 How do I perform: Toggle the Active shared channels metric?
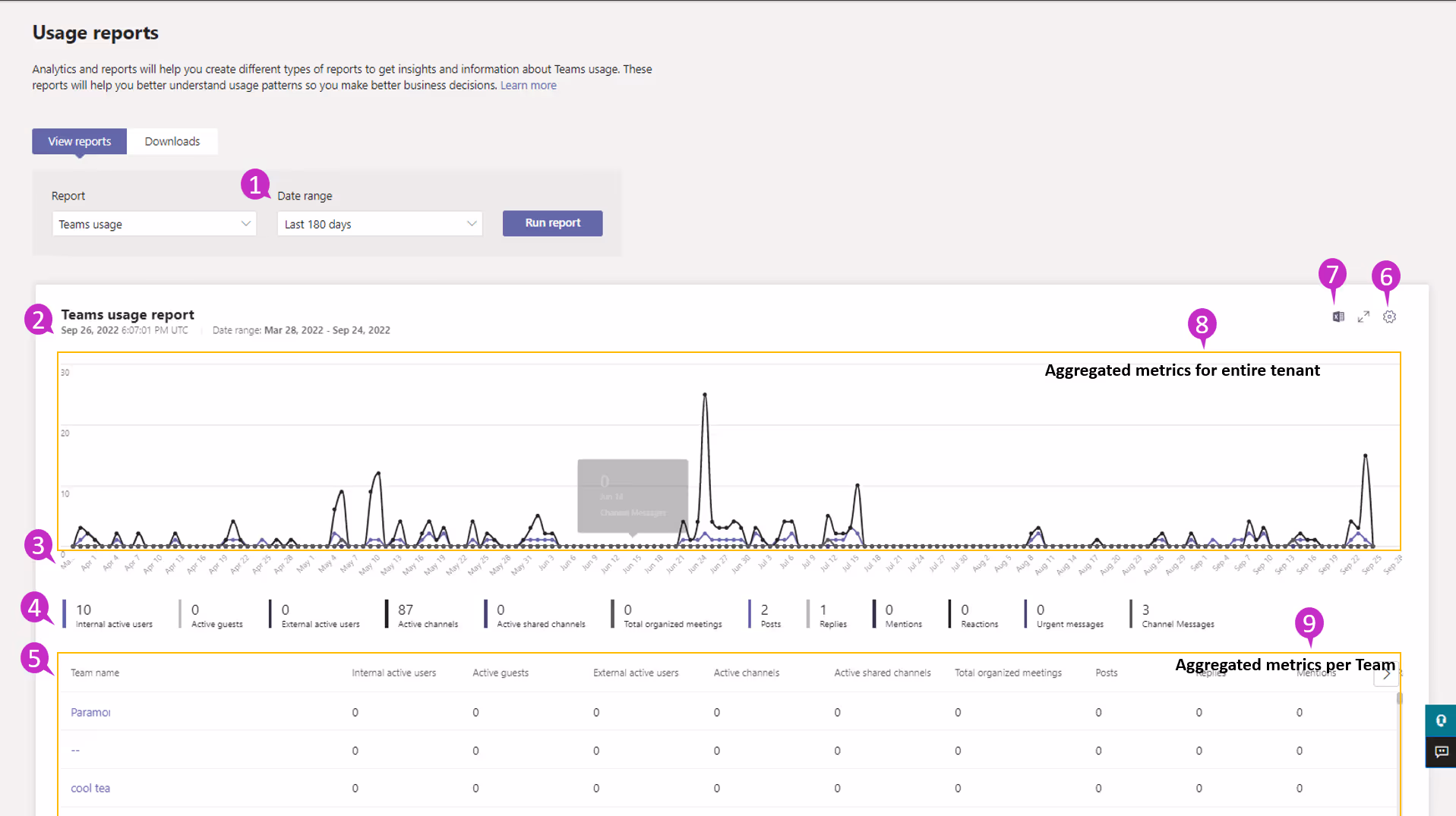[x=535, y=615]
